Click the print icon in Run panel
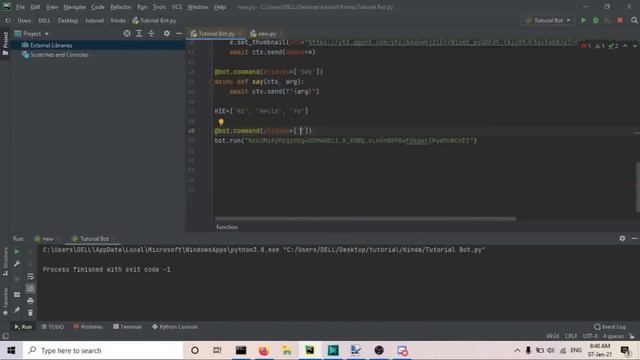The height and width of the screenshot is (360, 640). click(30, 301)
